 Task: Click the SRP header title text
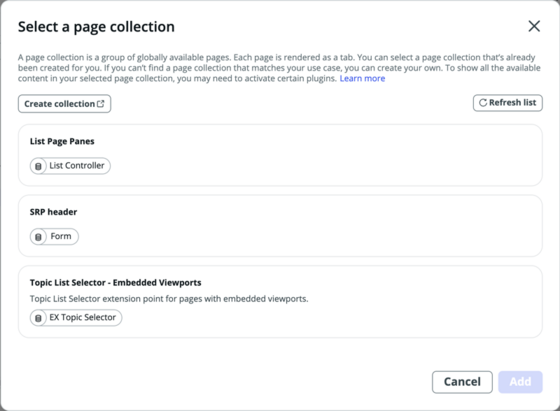click(x=54, y=212)
